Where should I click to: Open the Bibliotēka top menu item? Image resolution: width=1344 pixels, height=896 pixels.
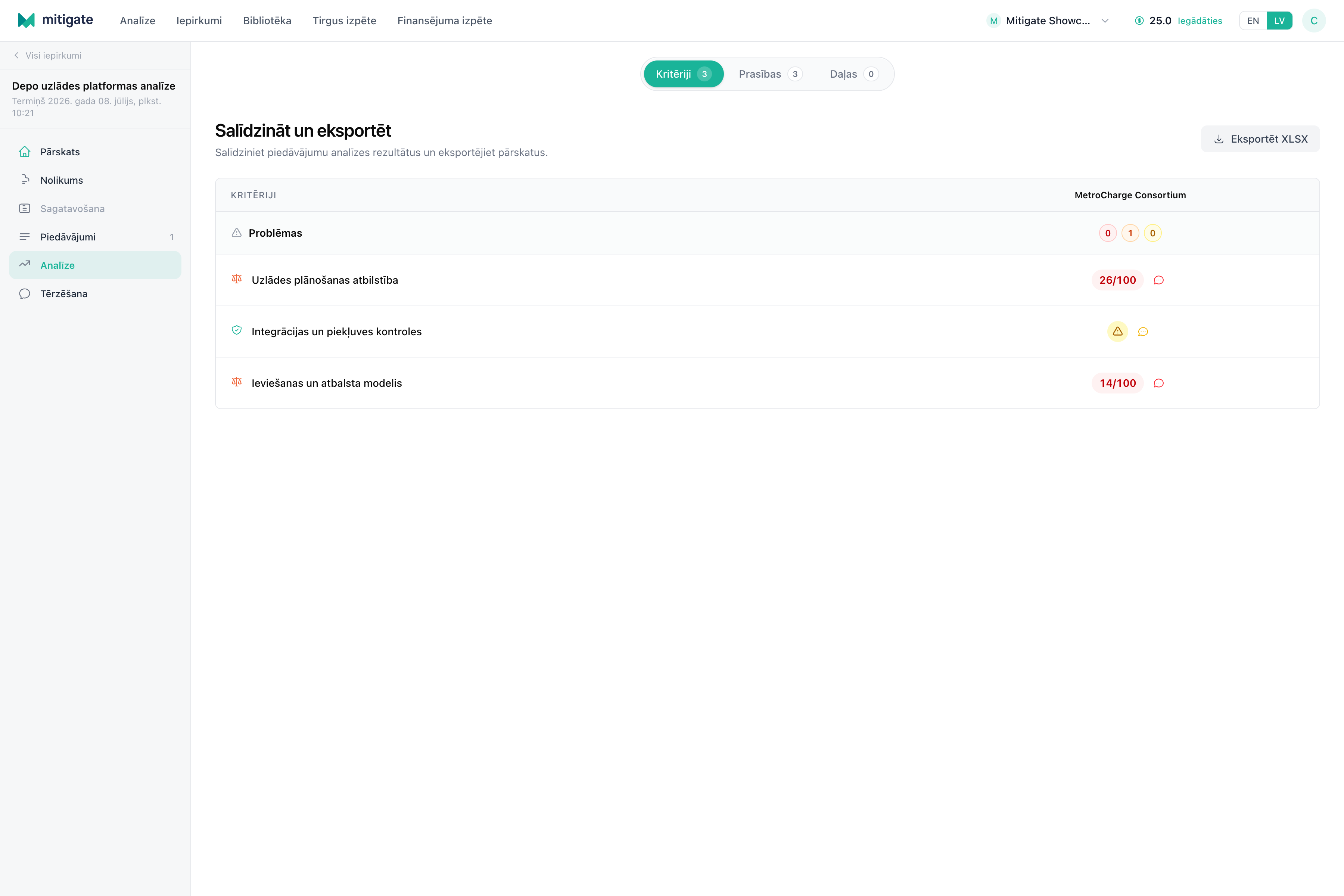coord(267,21)
